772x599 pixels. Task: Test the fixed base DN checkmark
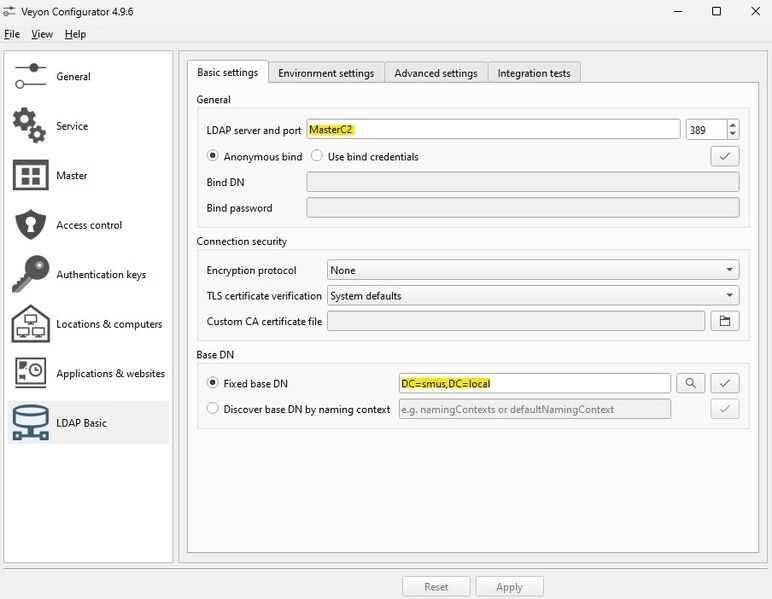pos(724,383)
